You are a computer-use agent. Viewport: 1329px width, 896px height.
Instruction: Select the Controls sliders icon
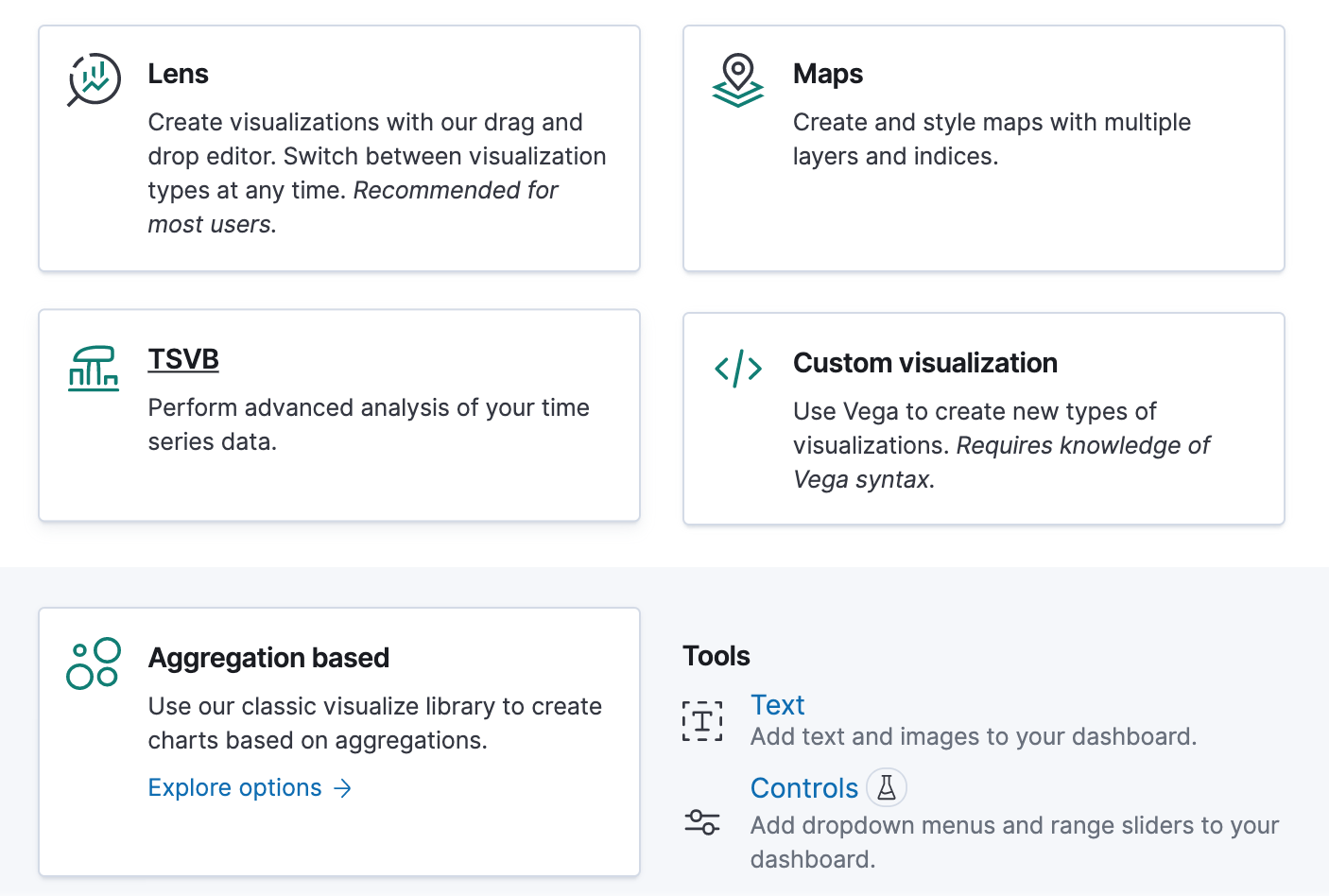pos(702,822)
